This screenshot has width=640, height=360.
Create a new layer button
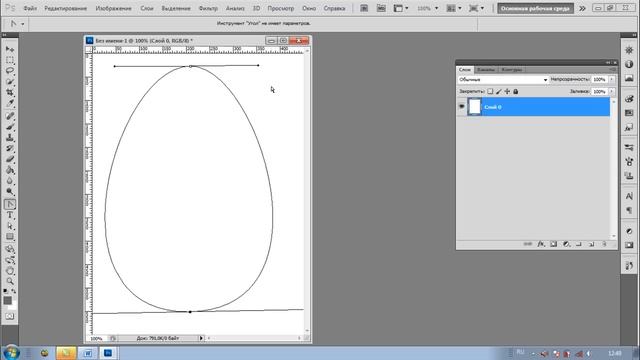[x=591, y=244]
